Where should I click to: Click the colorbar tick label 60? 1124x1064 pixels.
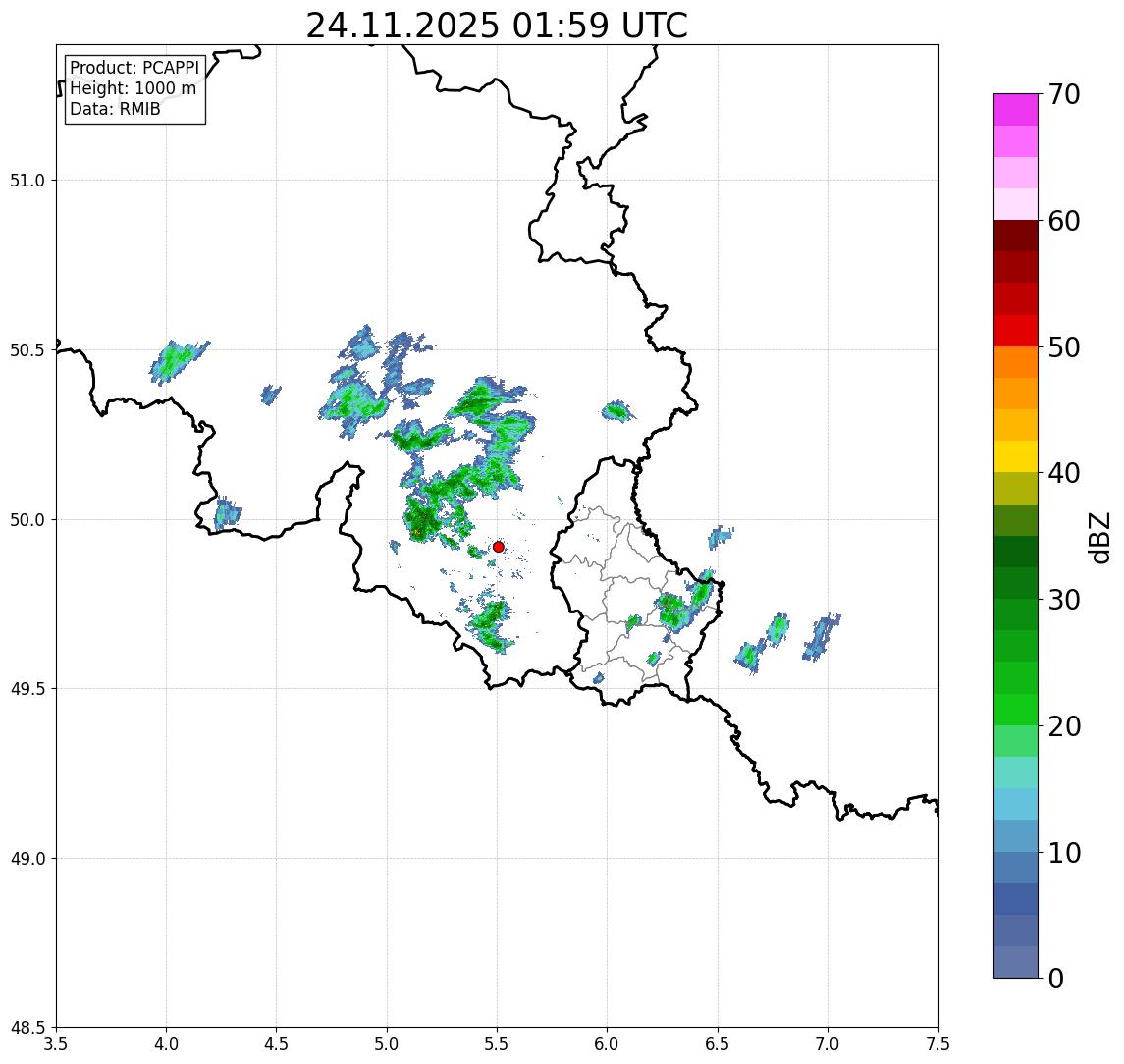coord(1064,222)
